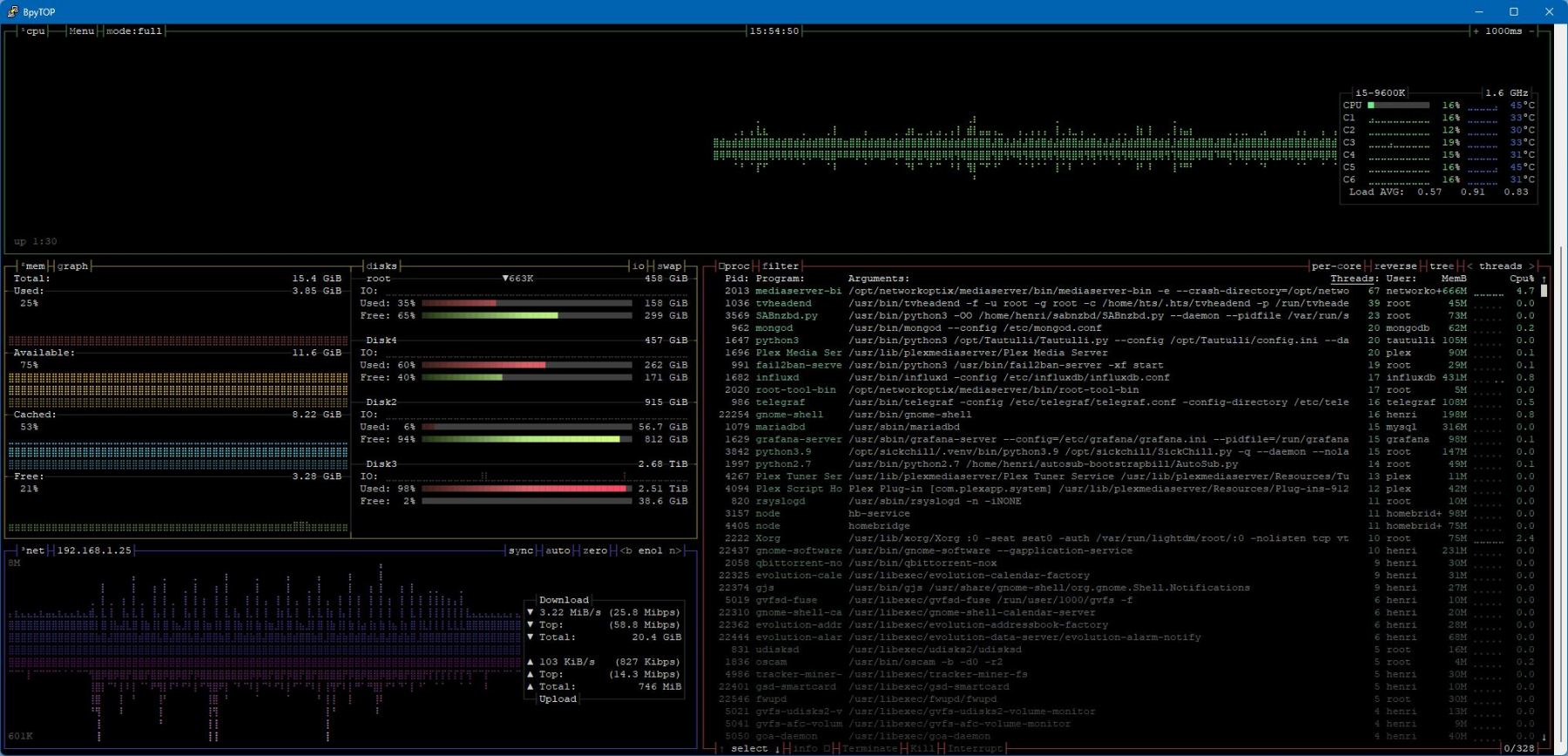Click sync in the net panel
This screenshot has width=1568, height=756.
520,550
